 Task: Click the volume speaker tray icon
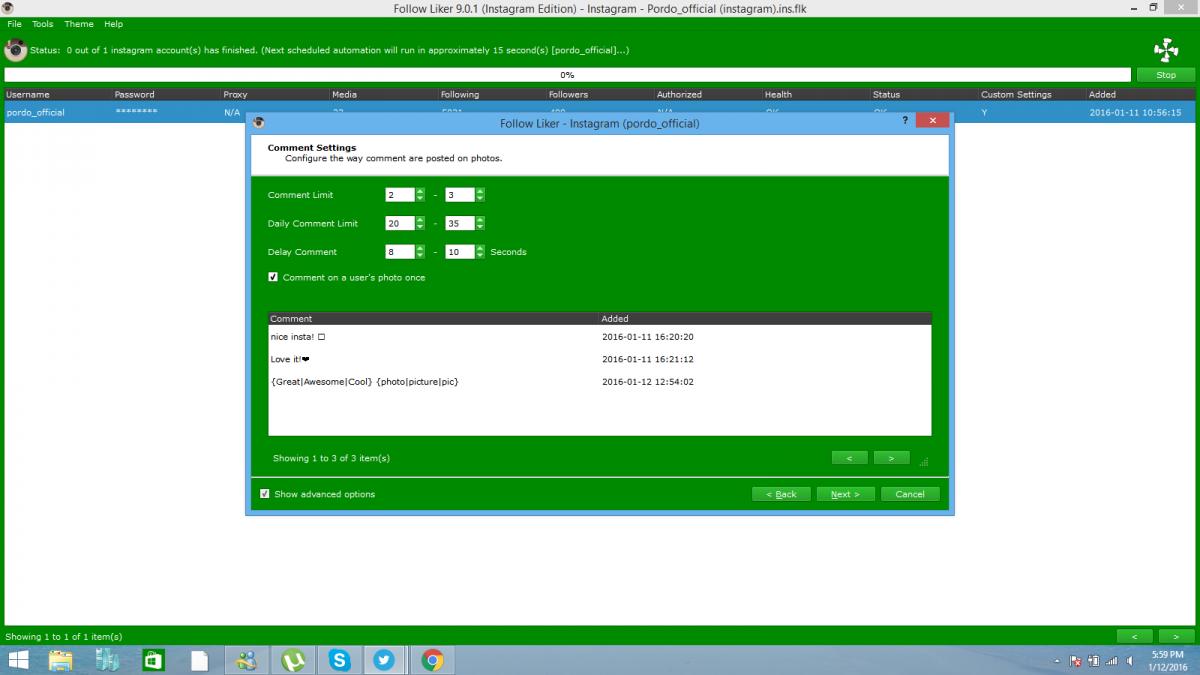tap(1128, 661)
